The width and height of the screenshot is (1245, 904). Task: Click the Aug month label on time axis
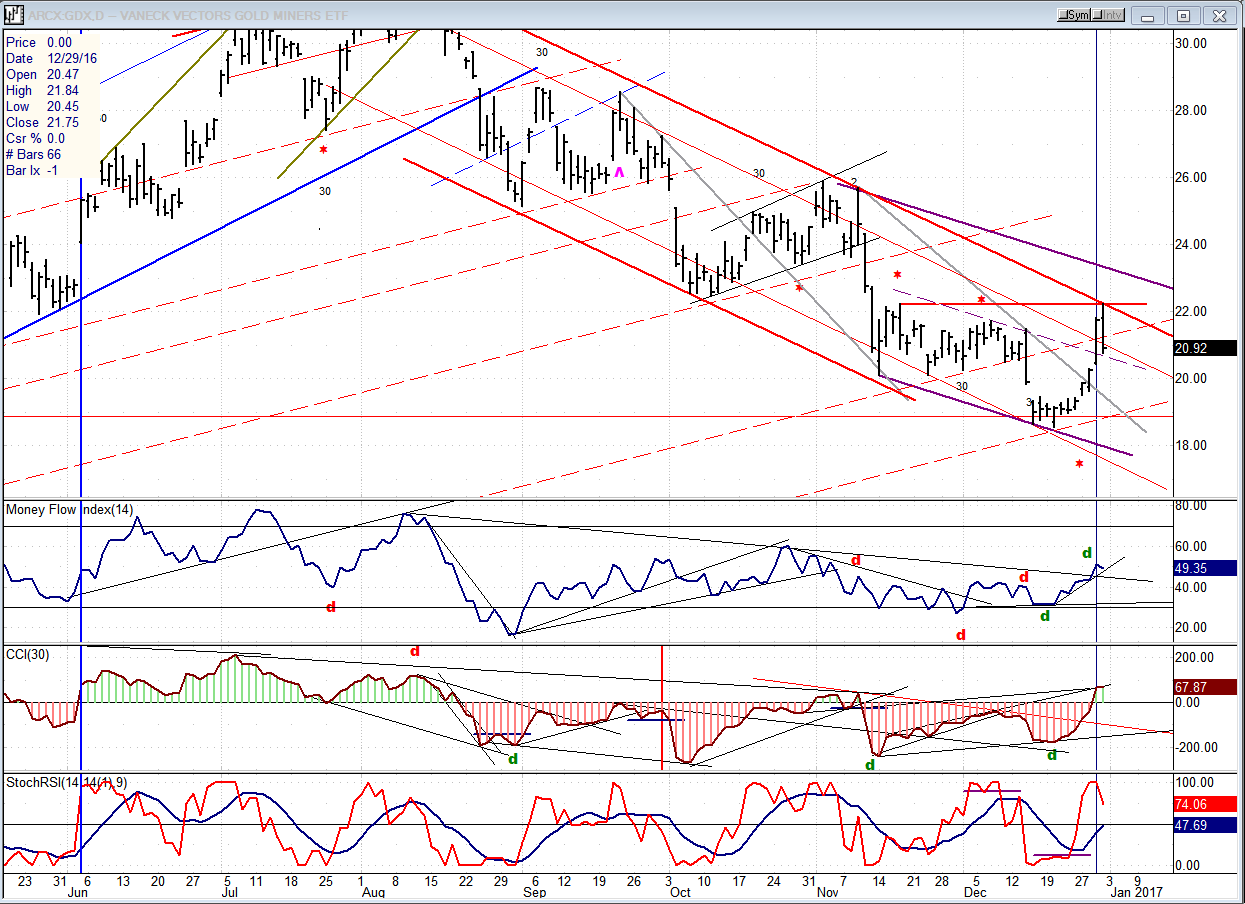tap(373, 893)
